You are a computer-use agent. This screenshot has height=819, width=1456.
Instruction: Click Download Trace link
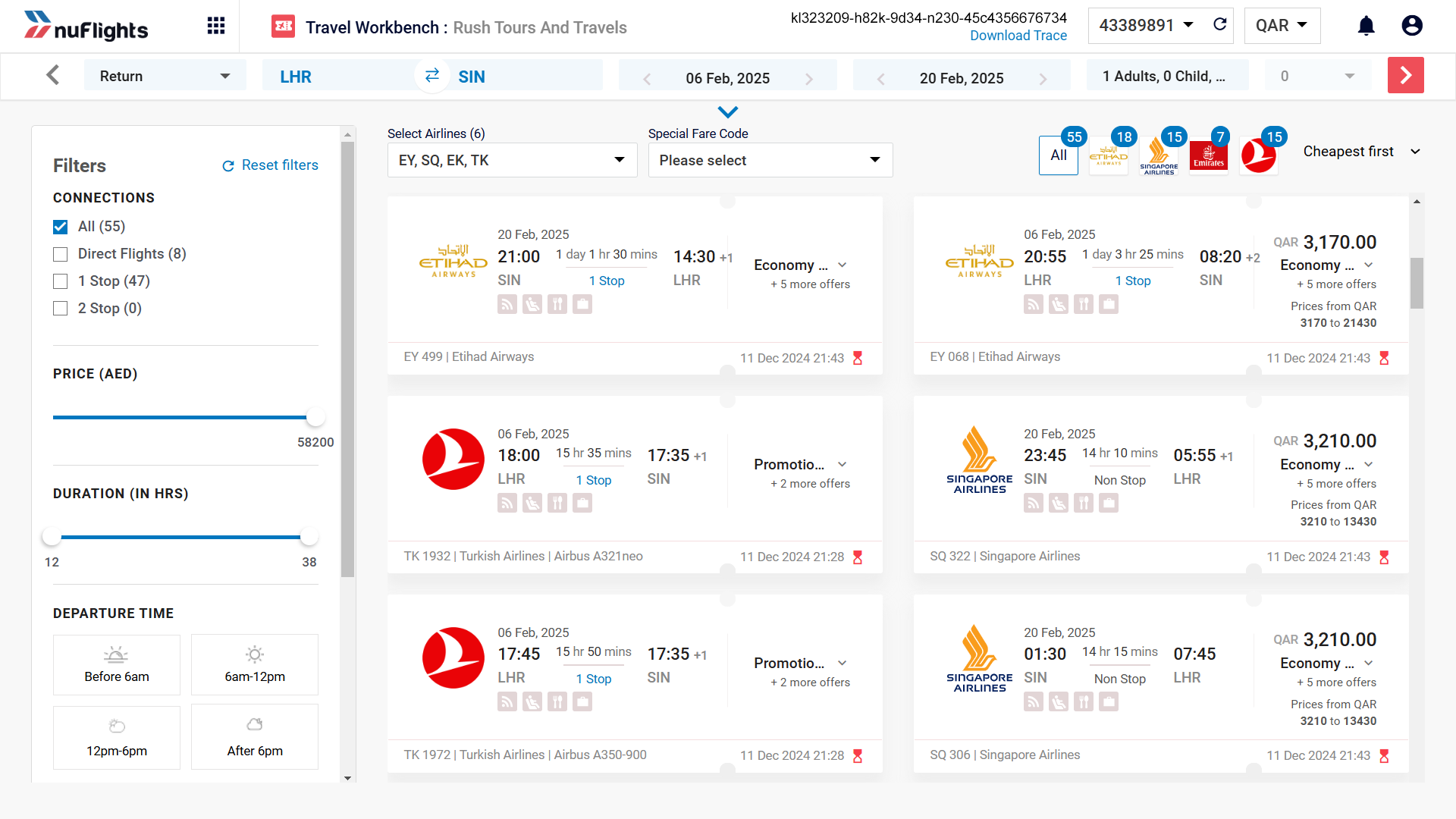coord(1018,36)
